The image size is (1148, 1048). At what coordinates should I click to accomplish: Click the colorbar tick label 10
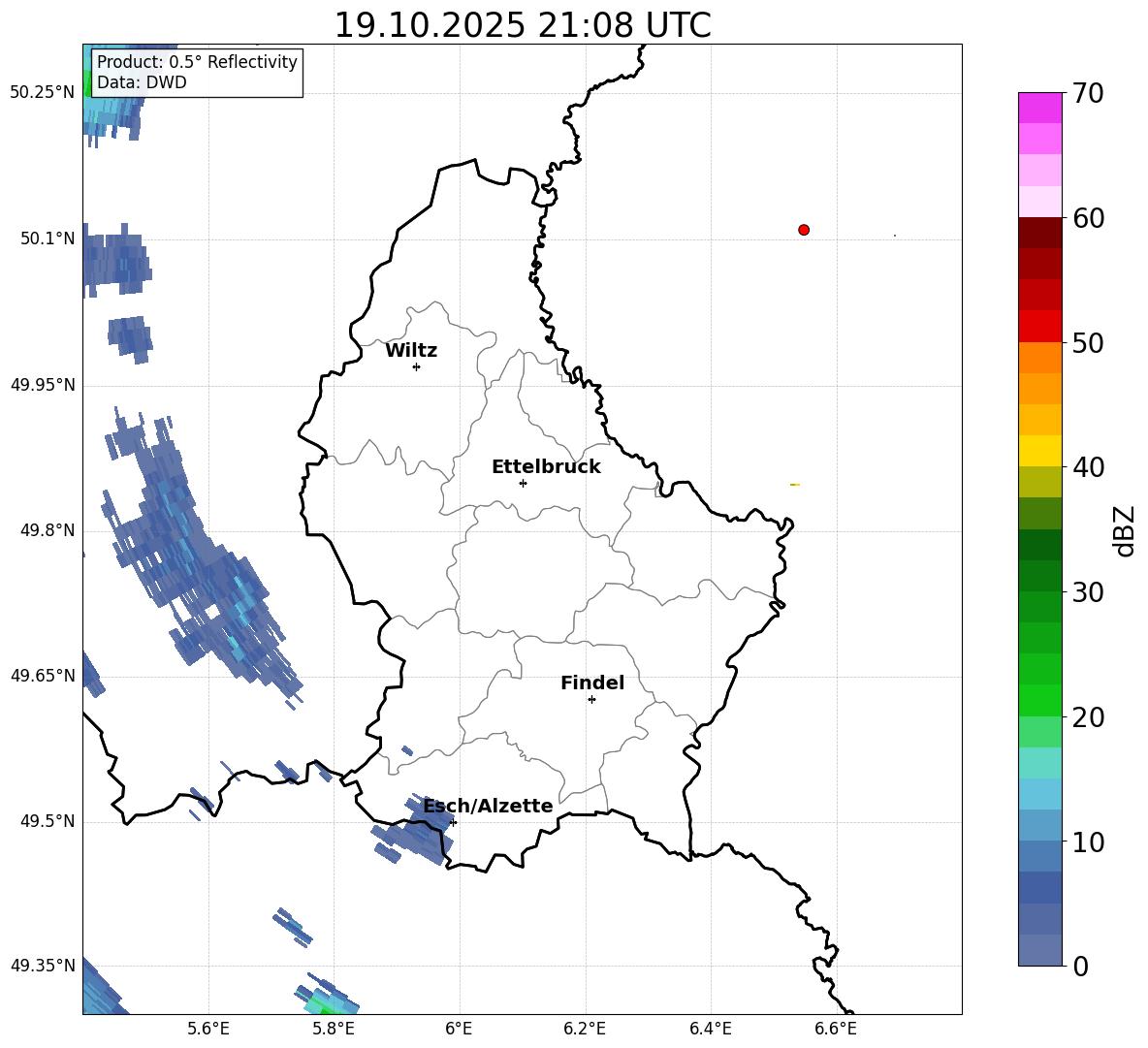1088,842
